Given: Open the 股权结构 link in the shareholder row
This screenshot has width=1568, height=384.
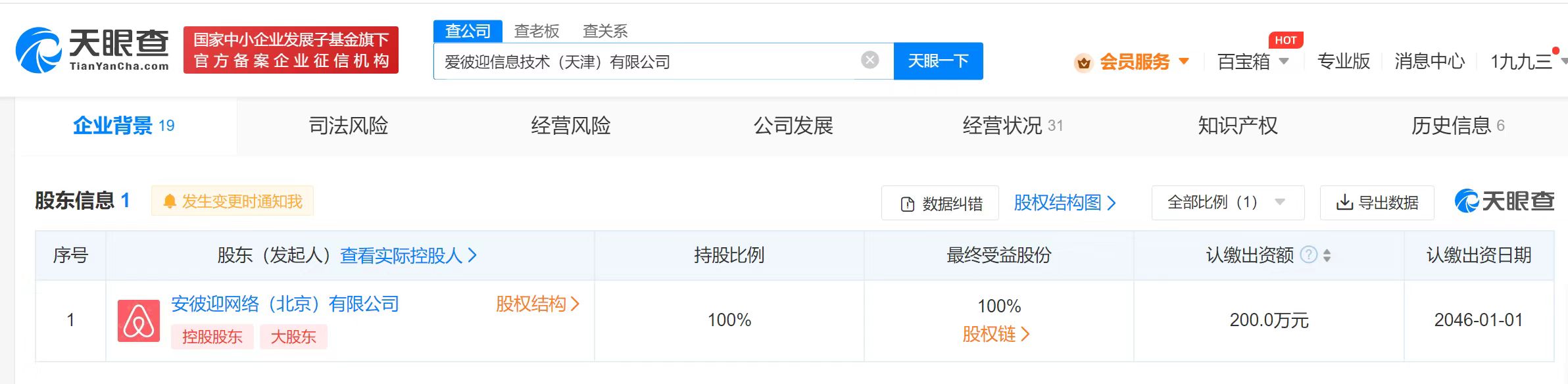Looking at the screenshot, I should [x=537, y=304].
